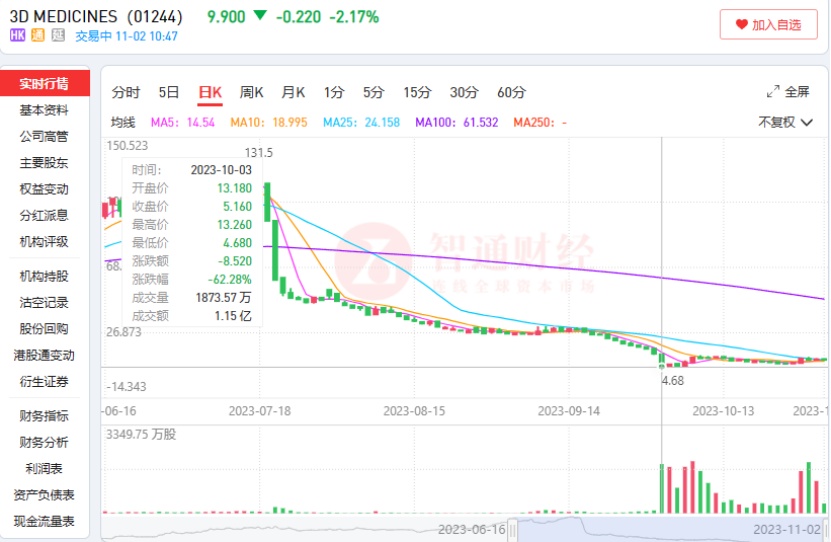This screenshot has height=542, width=831.
Task: Click the orange 通 stock connect badge
Action: coord(38,35)
